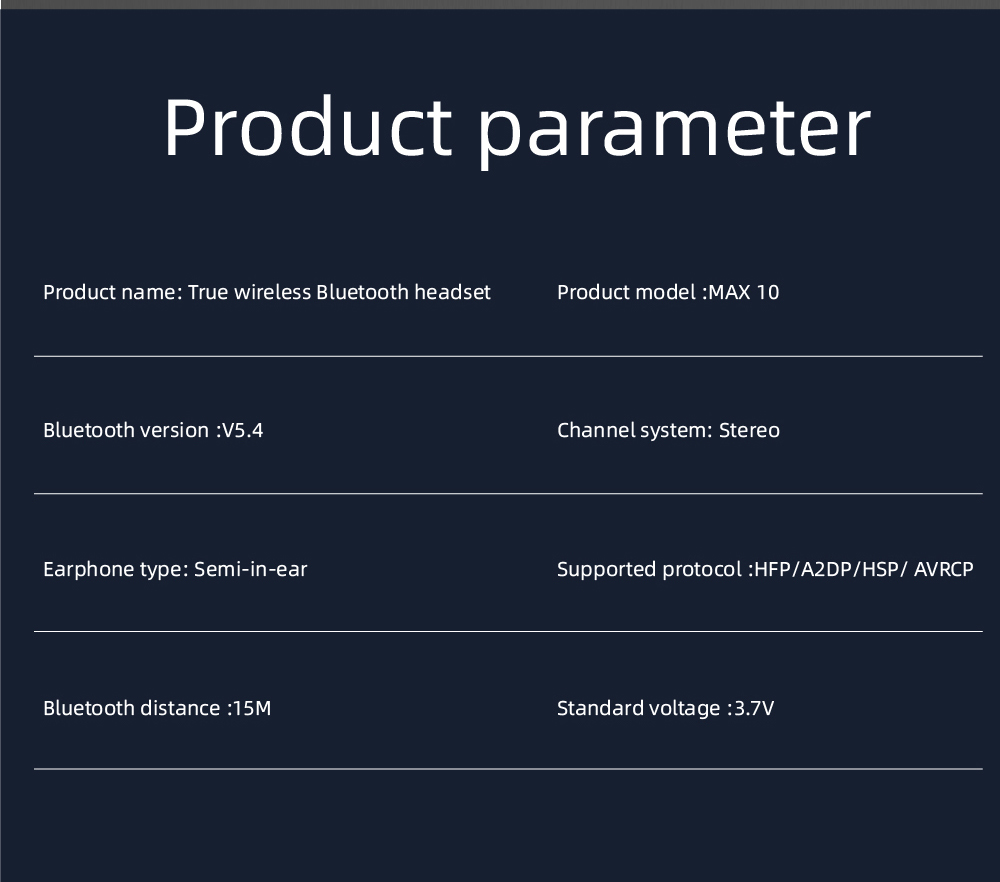
Task: Click the divider line below Earphone type
Action: pyautogui.click(x=508, y=631)
